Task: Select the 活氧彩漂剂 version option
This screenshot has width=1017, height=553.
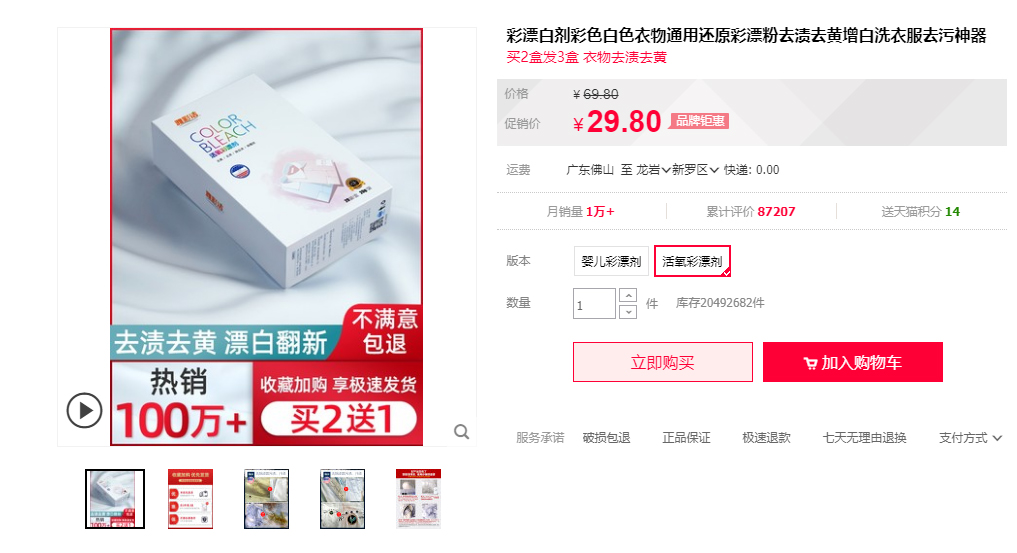Action: [x=692, y=261]
